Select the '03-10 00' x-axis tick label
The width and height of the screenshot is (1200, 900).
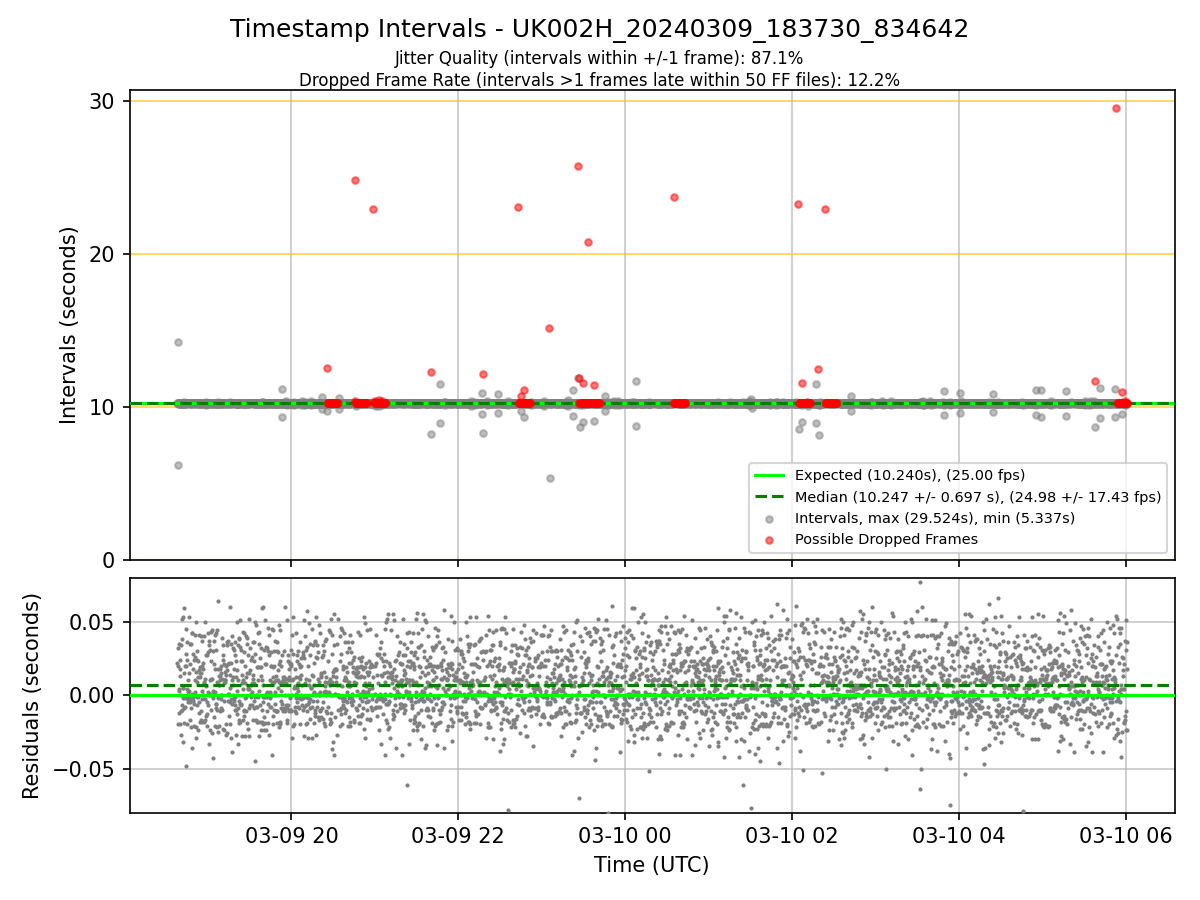coord(625,835)
